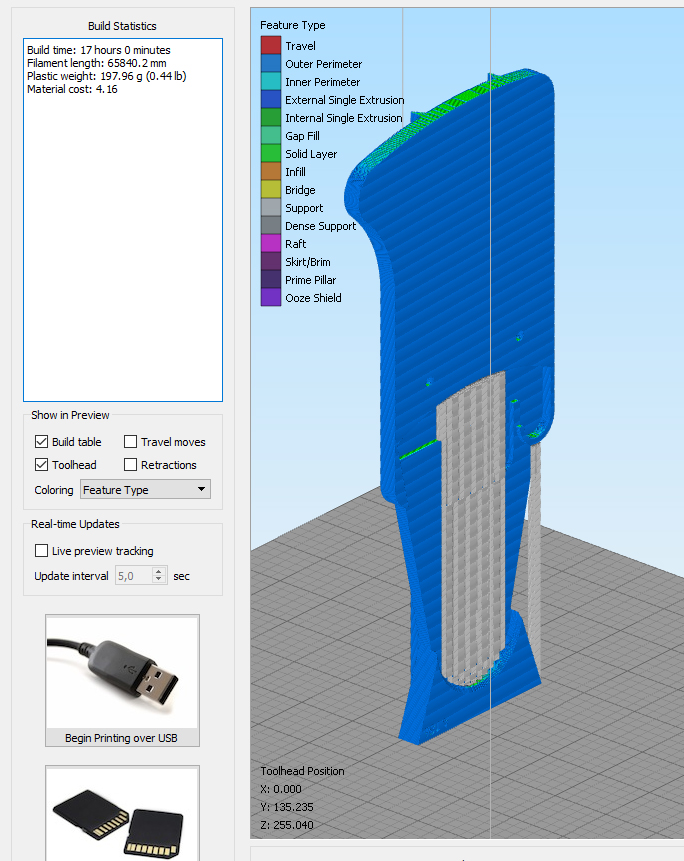Image resolution: width=684 pixels, height=861 pixels.
Task: Click the Toolhead Position Y: 135.235 value
Action: (x=287, y=807)
